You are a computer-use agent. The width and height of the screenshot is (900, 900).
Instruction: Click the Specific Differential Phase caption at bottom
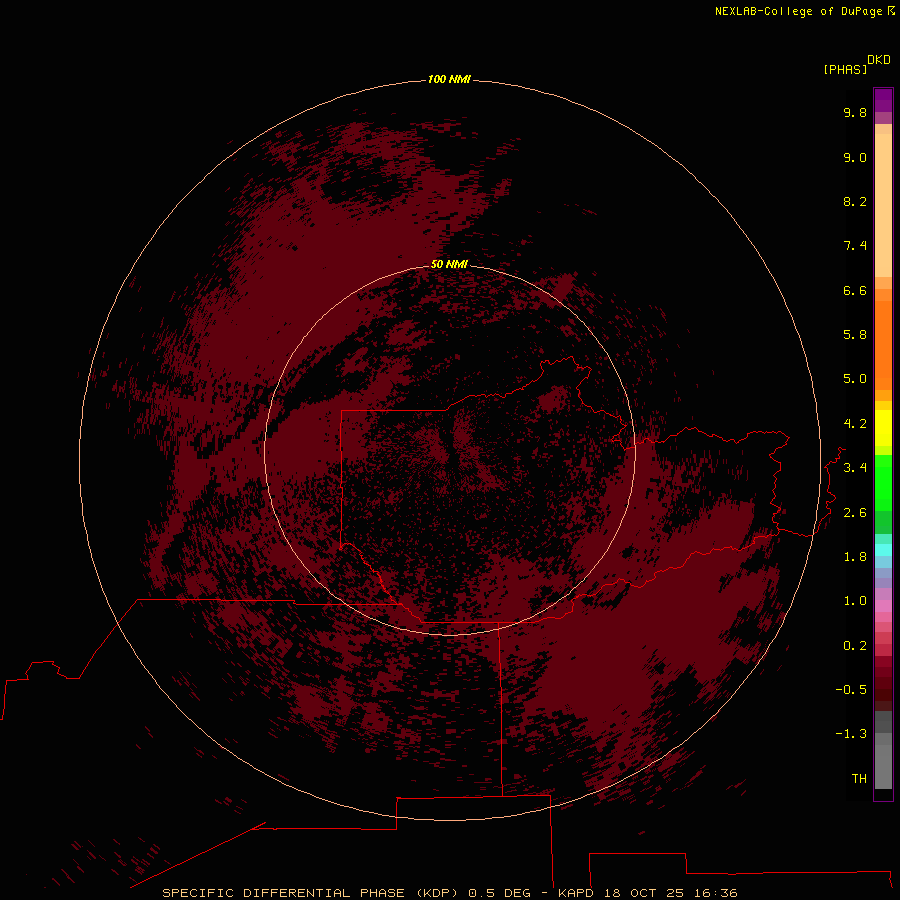pyautogui.click(x=449, y=893)
